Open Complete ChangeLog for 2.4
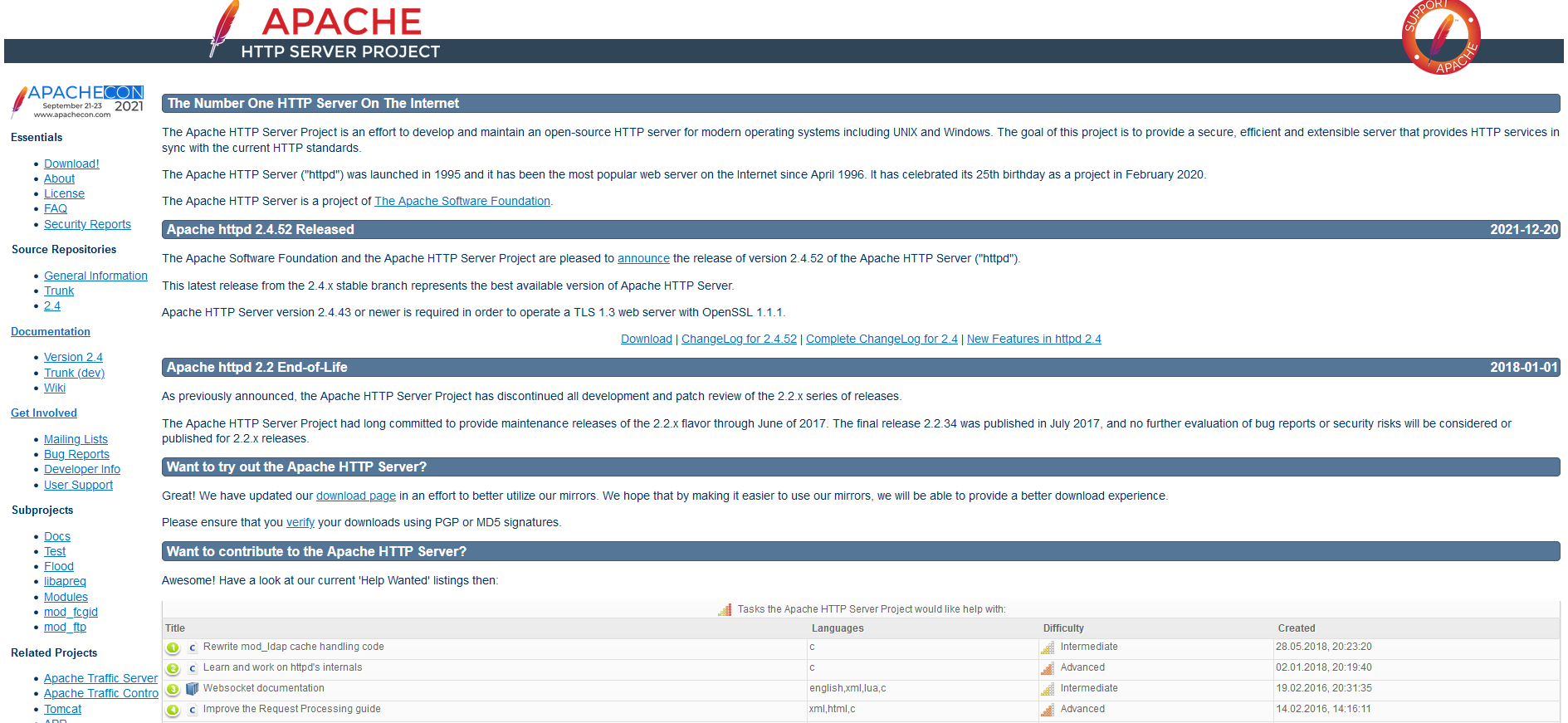Image resolution: width=1568 pixels, height=723 pixels. point(882,339)
